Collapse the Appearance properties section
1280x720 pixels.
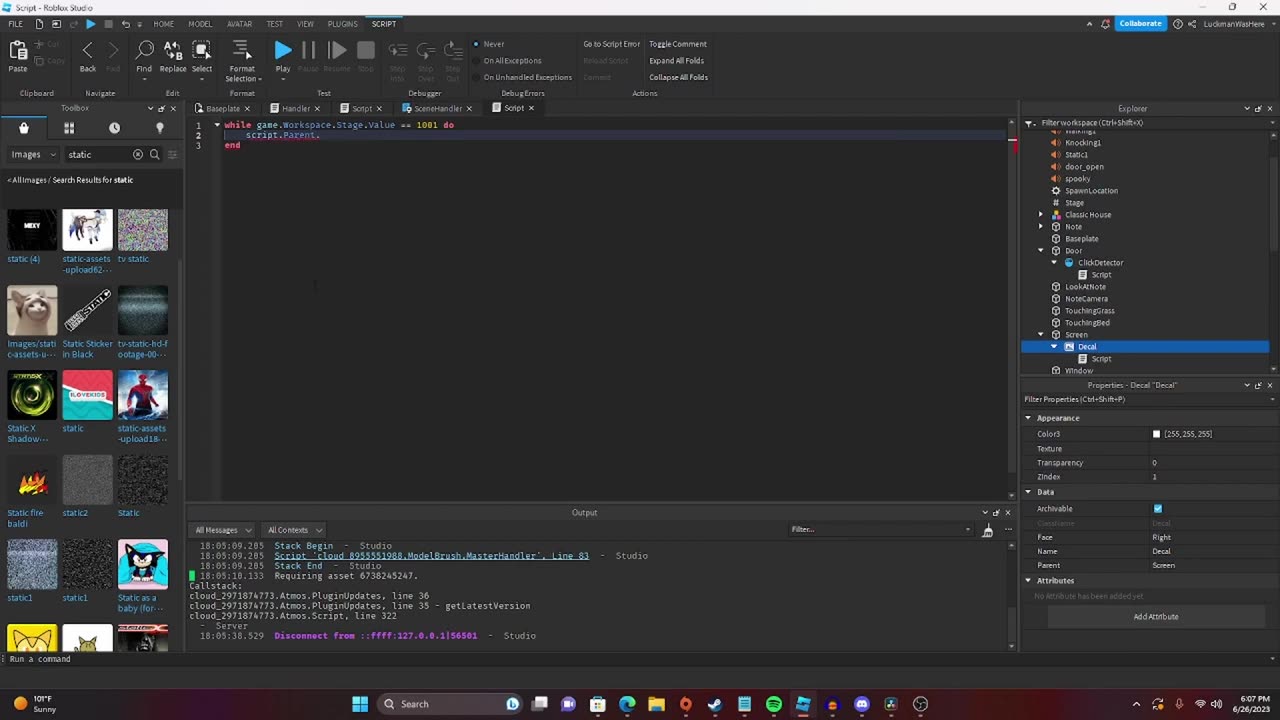(x=1028, y=418)
